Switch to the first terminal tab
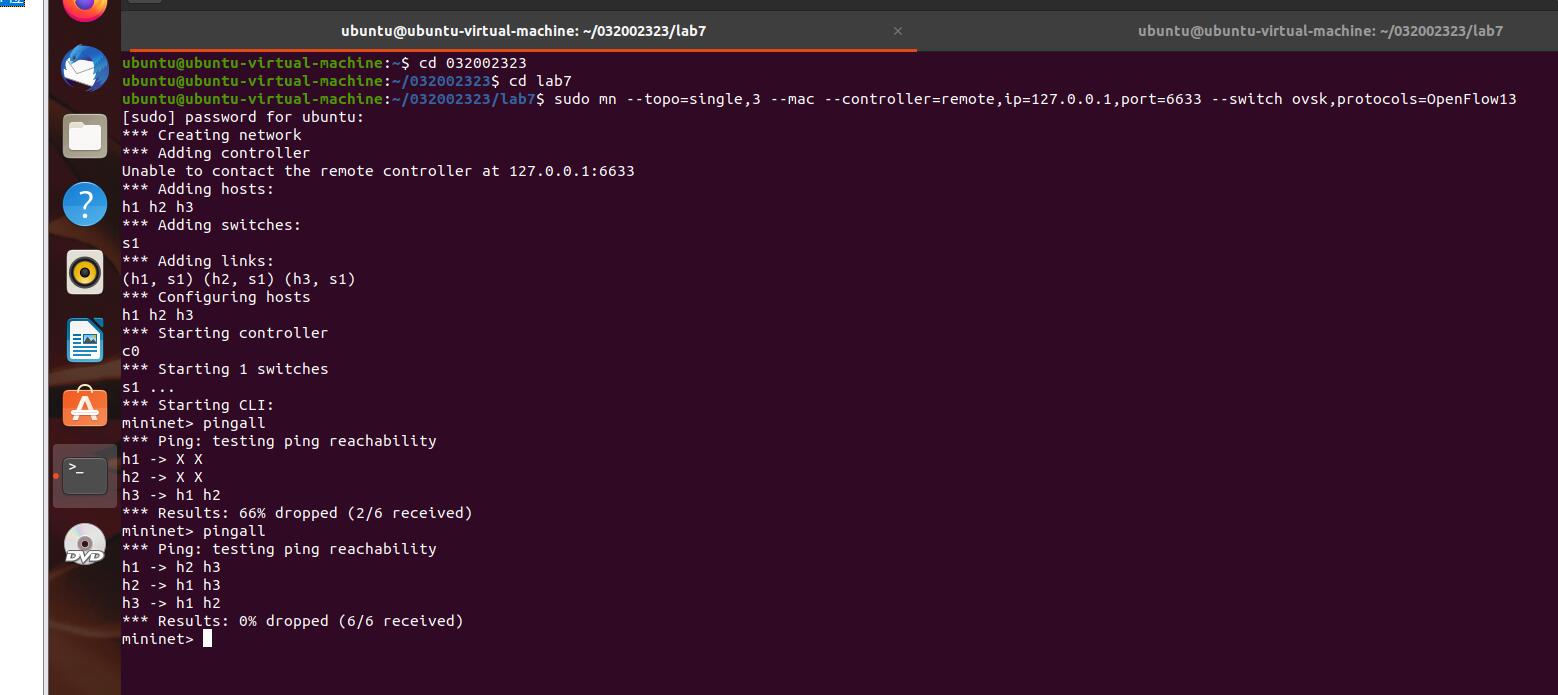 point(523,31)
